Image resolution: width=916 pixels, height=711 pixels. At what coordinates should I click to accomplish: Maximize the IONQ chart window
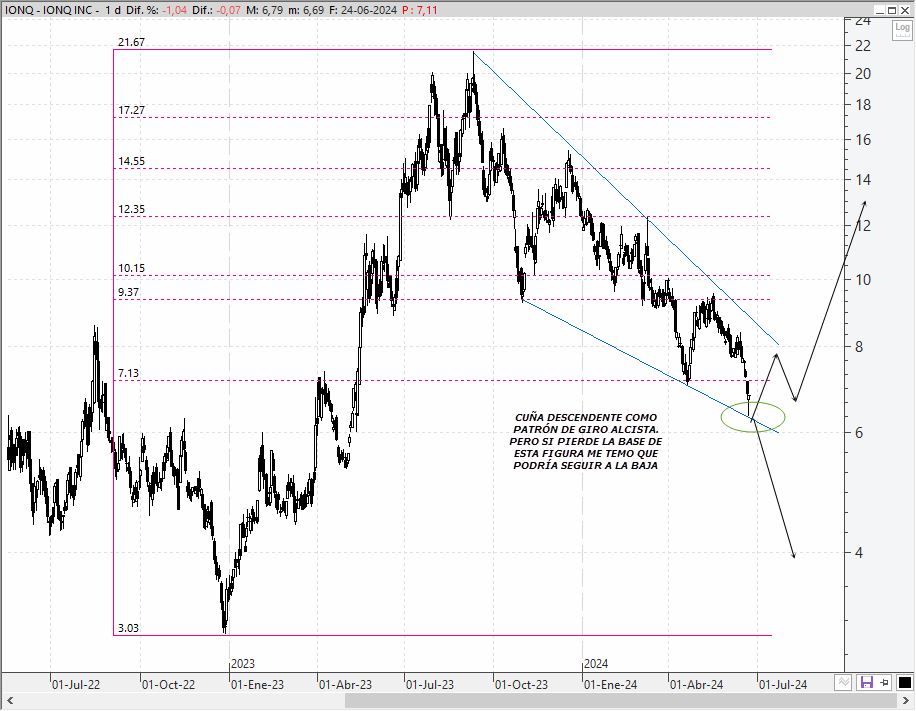892,10
